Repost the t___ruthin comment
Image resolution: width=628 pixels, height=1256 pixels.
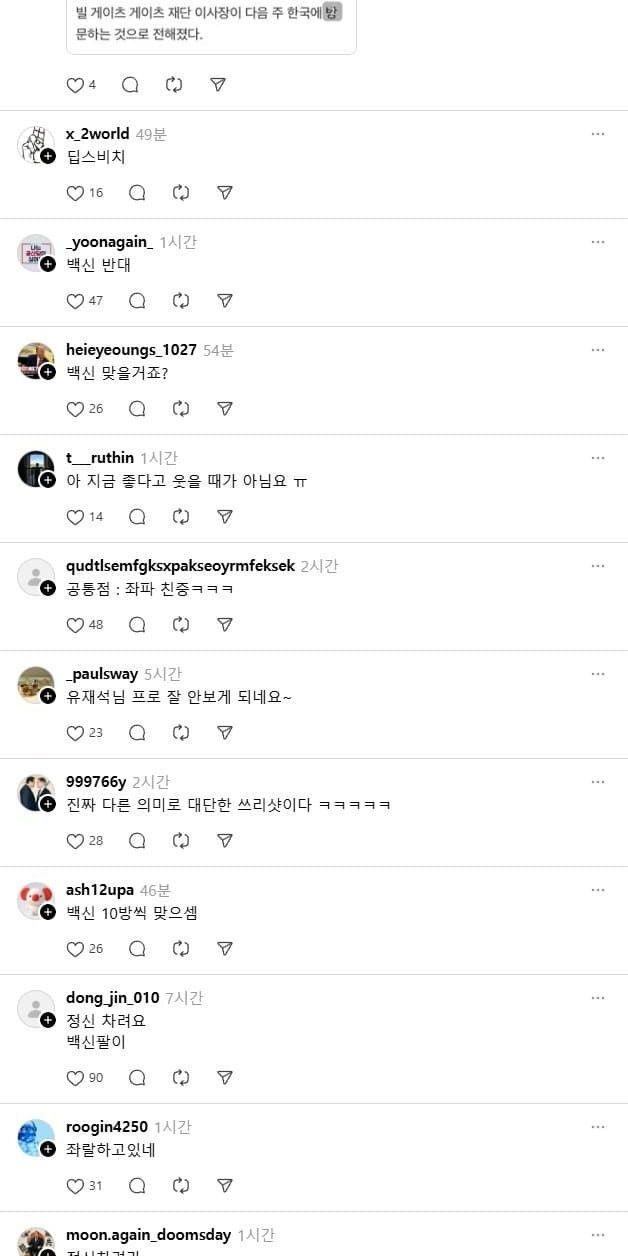(181, 517)
